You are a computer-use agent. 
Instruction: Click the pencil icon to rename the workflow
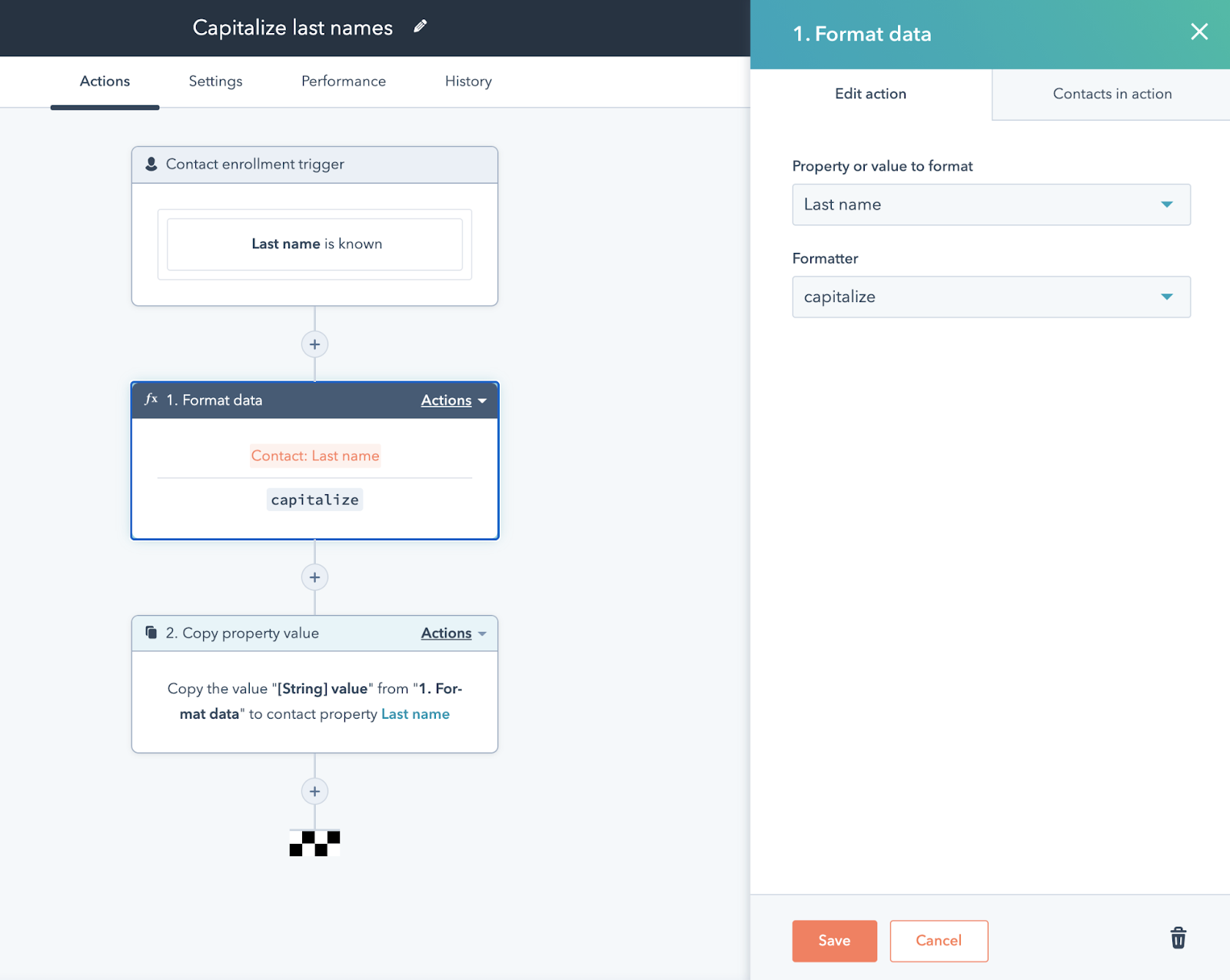coord(420,26)
